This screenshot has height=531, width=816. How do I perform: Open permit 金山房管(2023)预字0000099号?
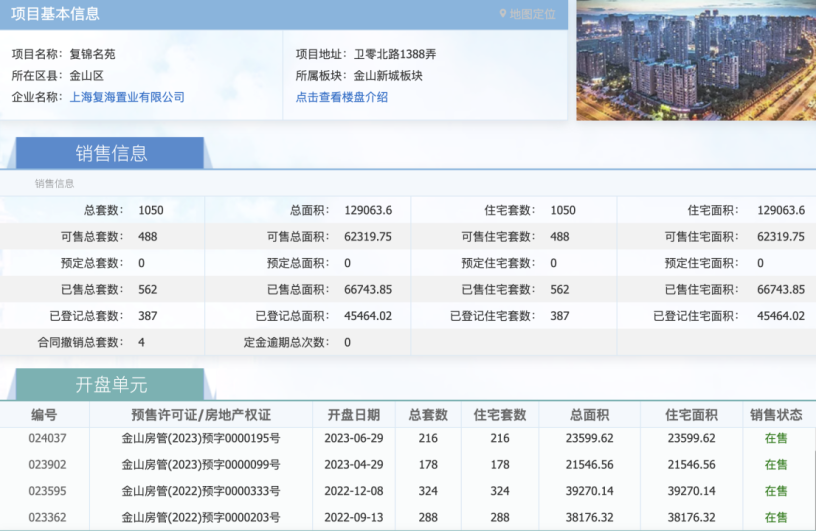coord(201,465)
